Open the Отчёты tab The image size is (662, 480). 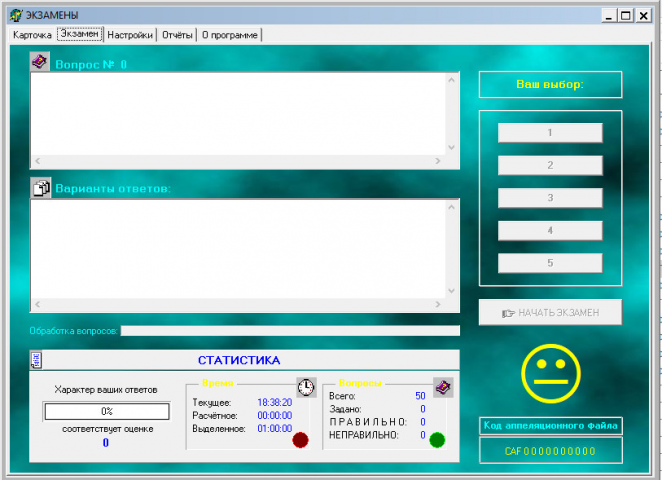click(x=177, y=35)
